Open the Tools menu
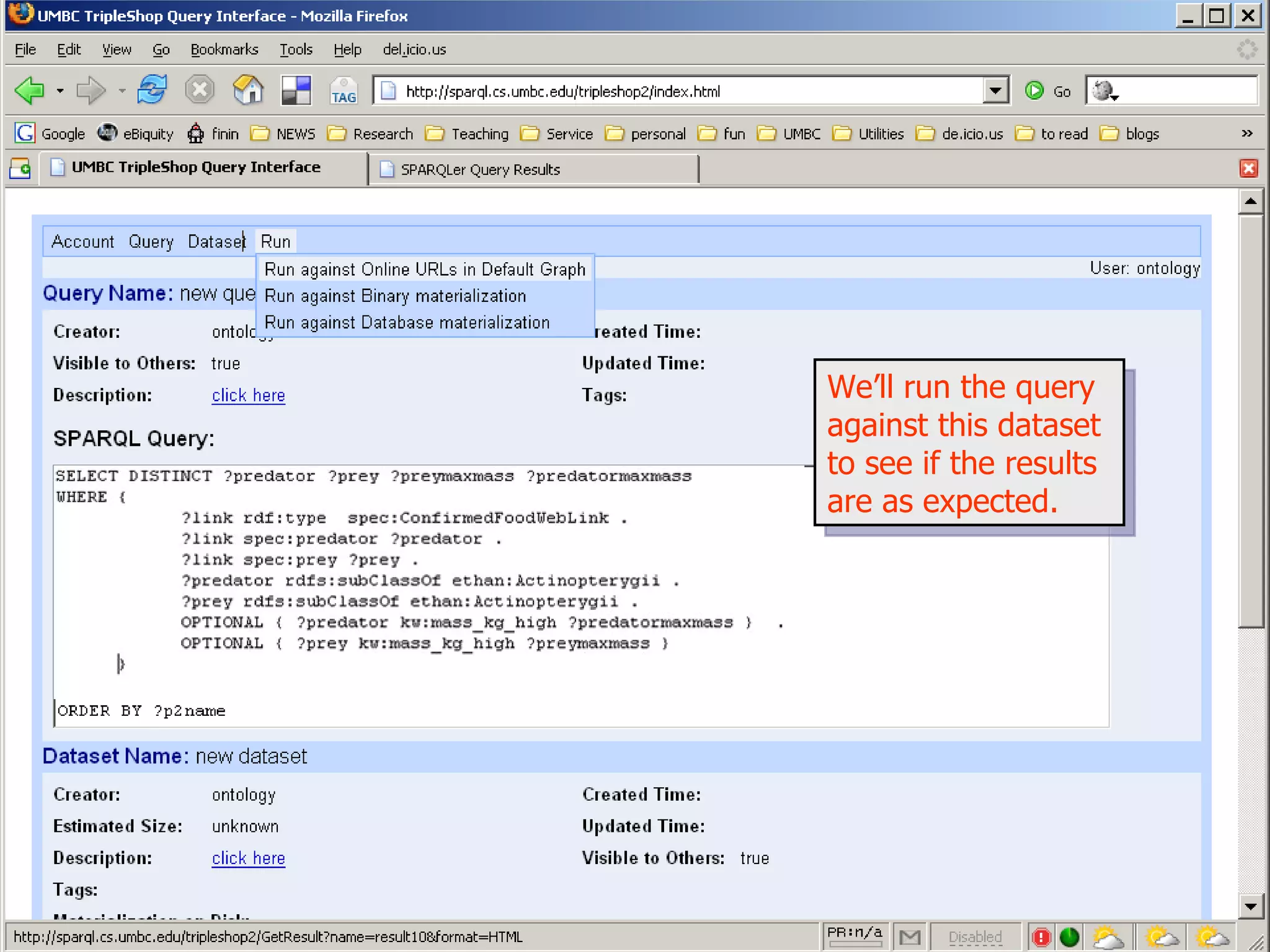Image resolution: width=1270 pixels, height=952 pixels. click(x=296, y=50)
